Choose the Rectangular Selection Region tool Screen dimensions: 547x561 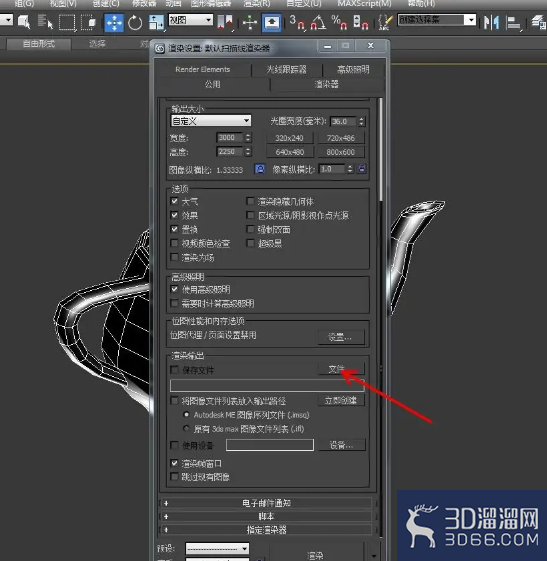point(67,22)
